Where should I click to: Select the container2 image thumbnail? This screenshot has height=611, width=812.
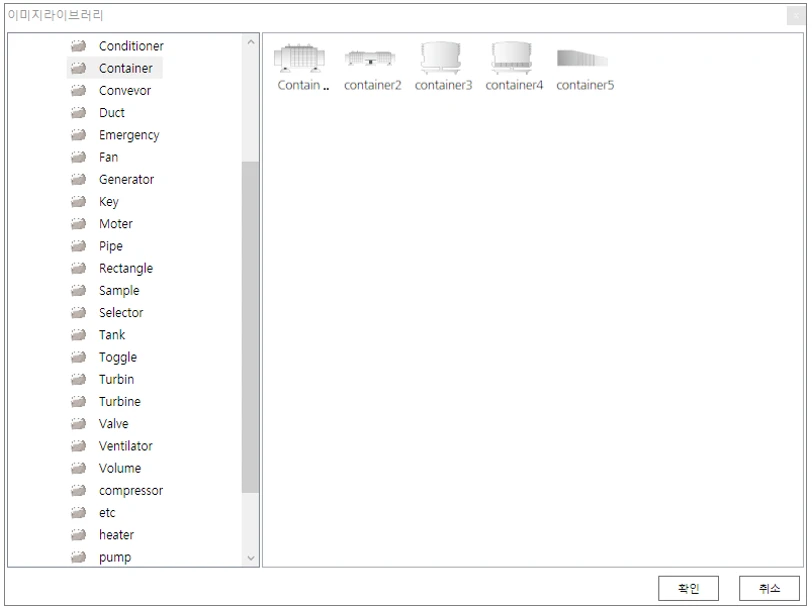click(370, 58)
